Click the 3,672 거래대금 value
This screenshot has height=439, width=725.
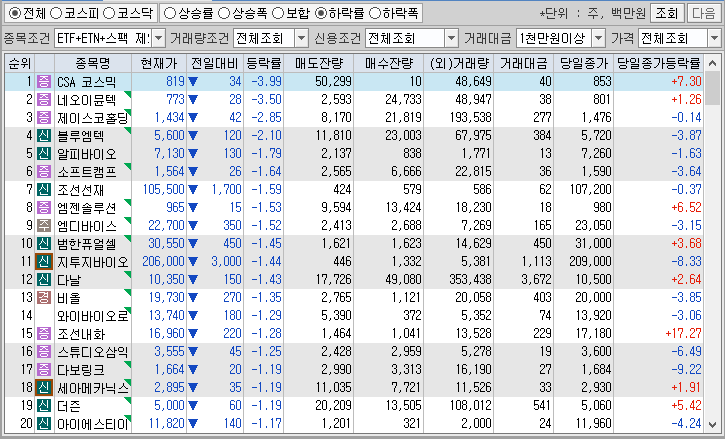[x=536, y=280]
